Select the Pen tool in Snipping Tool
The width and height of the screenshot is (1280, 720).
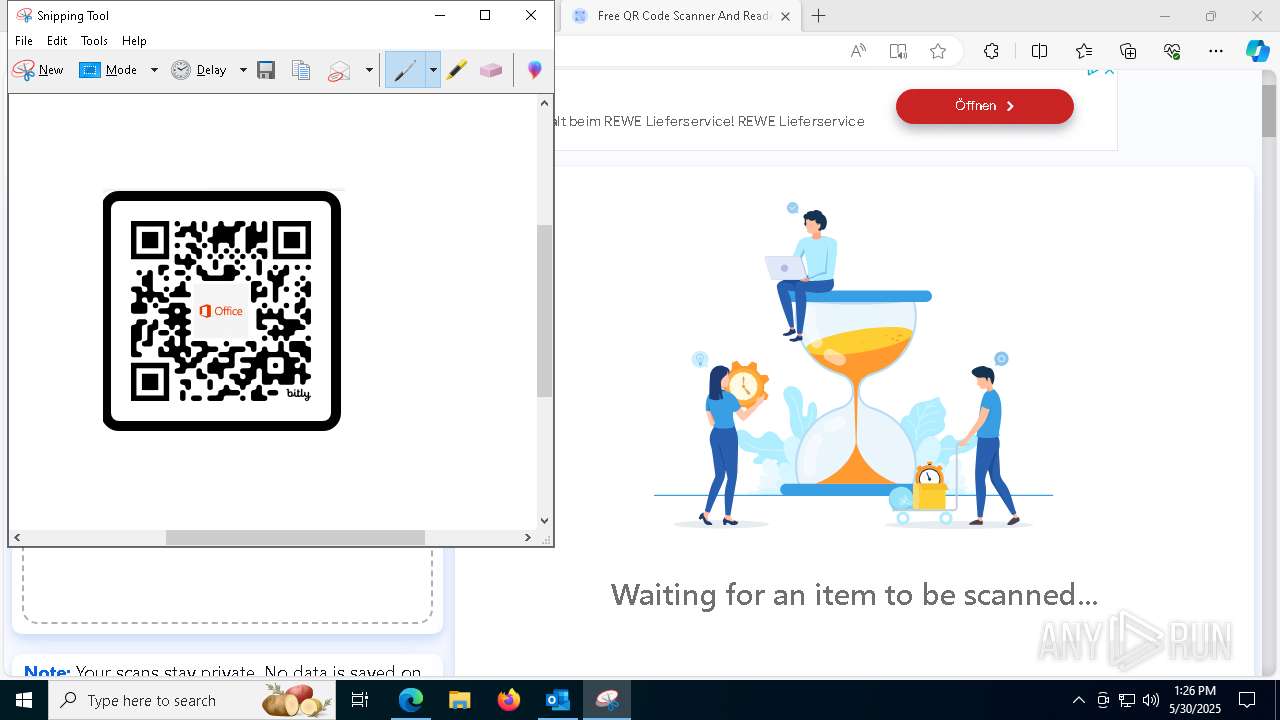405,70
